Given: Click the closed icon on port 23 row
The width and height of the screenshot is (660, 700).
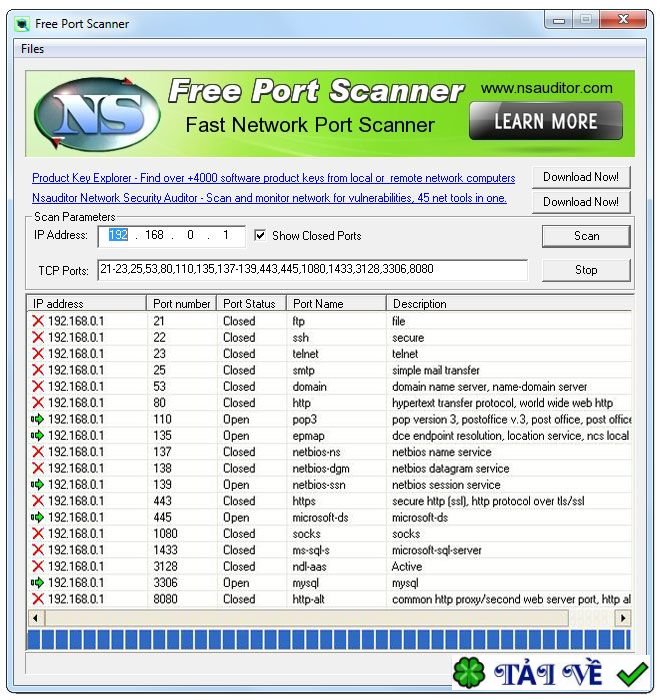Looking at the screenshot, I should point(38,354).
